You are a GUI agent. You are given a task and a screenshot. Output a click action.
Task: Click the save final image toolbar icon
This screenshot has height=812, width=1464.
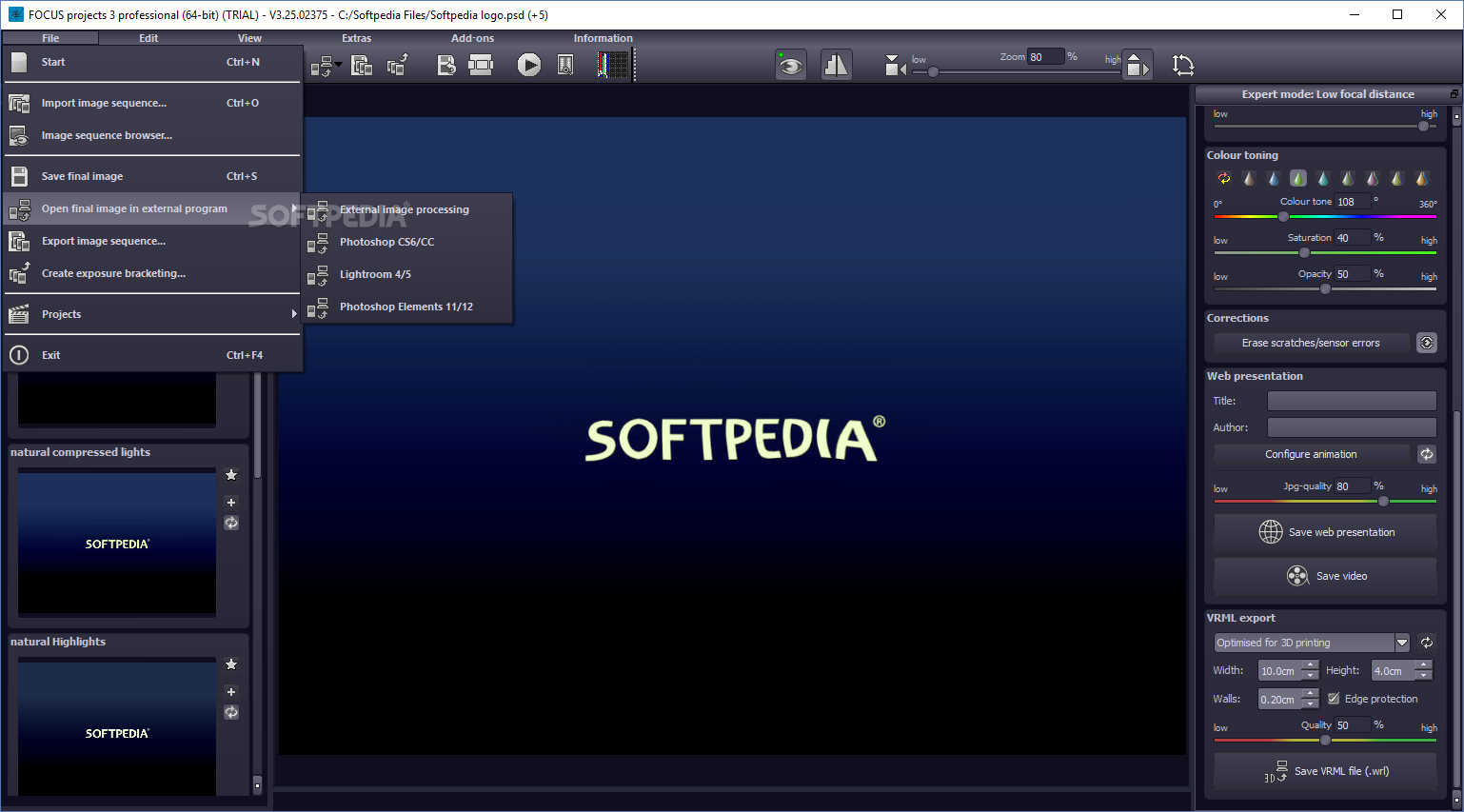point(446,65)
